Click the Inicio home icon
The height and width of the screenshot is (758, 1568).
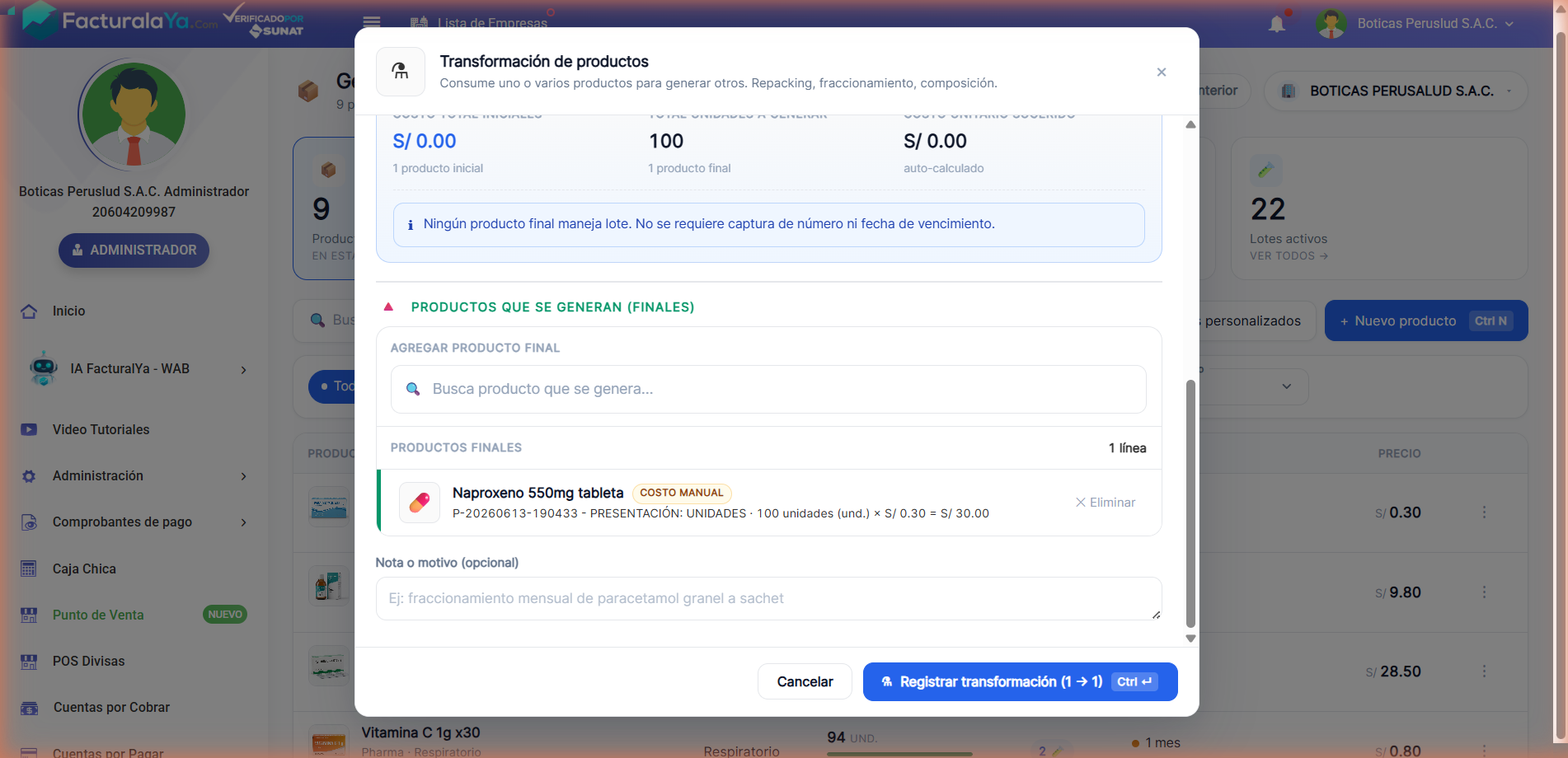click(x=29, y=311)
